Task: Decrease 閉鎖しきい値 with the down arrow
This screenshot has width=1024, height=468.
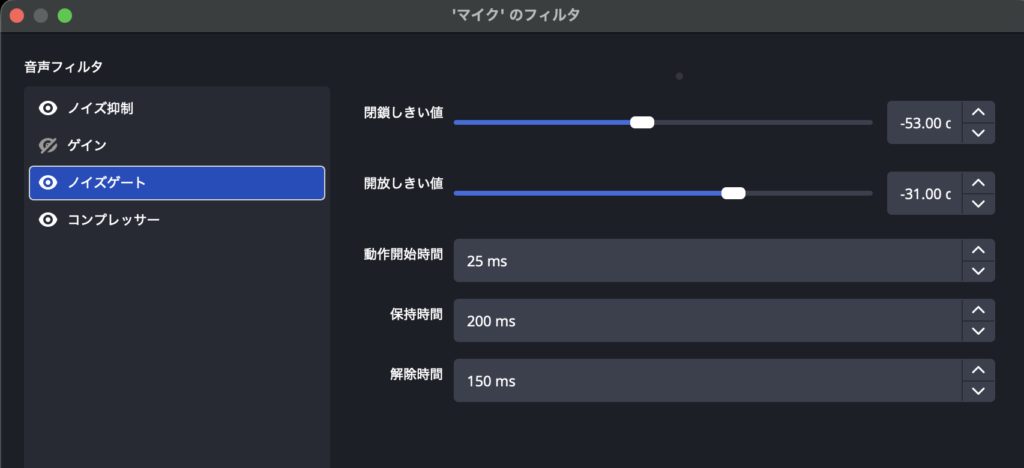Action: (x=977, y=134)
